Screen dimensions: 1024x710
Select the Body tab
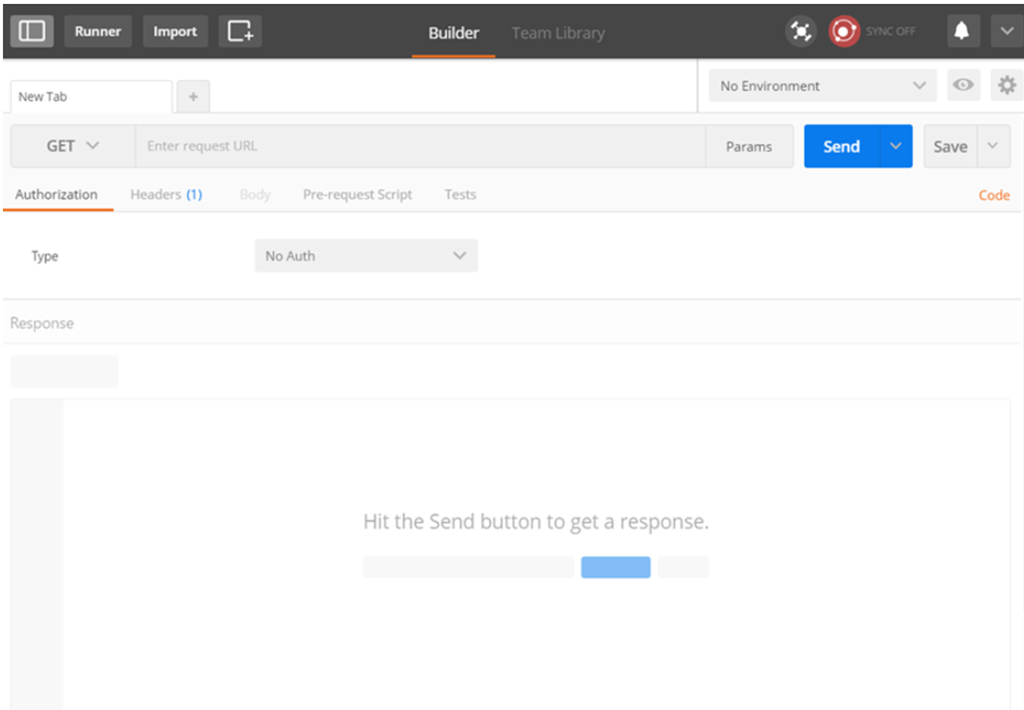coord(255,195)
